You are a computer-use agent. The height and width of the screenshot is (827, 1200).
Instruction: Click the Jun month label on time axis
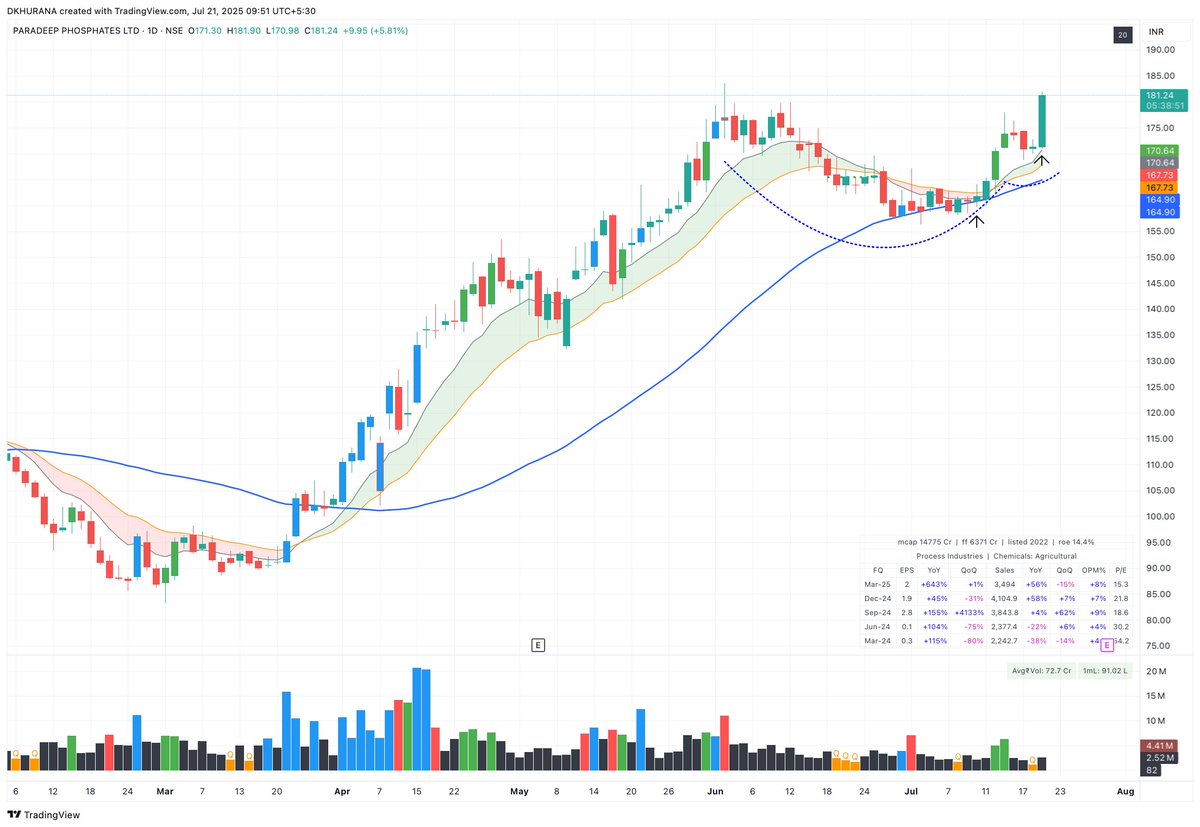pos(715,791)
